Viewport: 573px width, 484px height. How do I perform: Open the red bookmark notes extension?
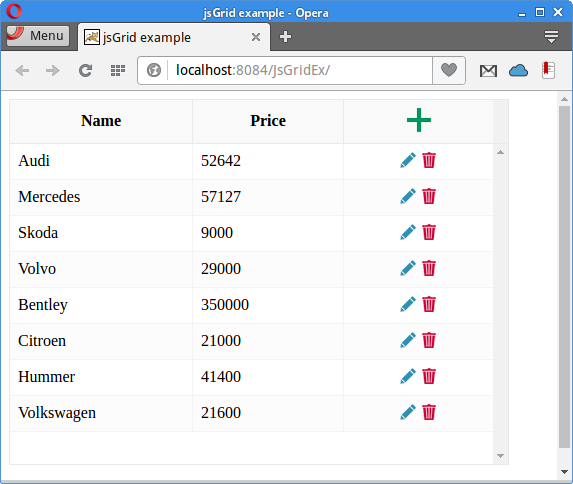point(548,70)
